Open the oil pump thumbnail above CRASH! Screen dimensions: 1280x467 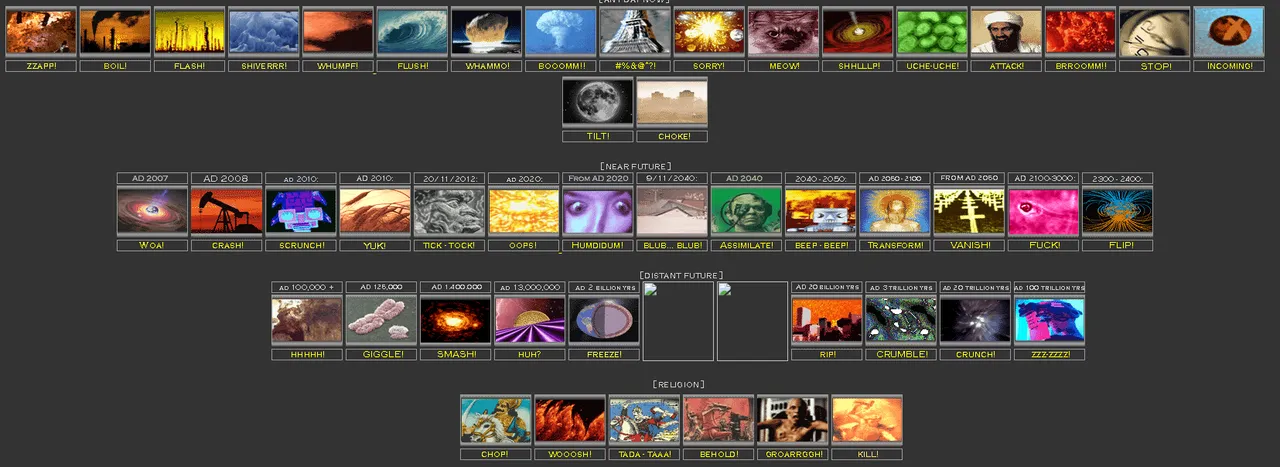(226, 211)
